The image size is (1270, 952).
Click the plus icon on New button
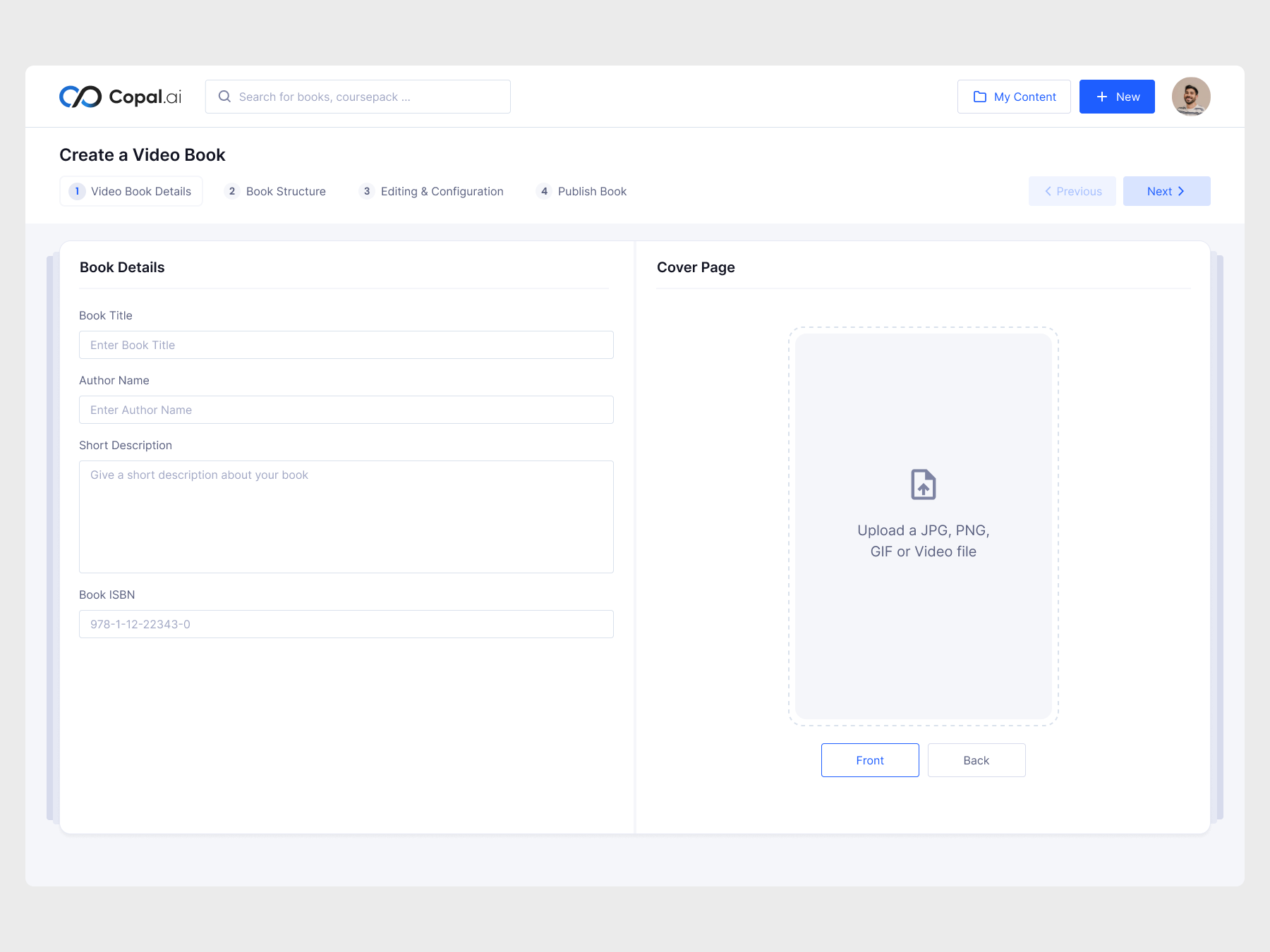click(x=1101, y=97)
